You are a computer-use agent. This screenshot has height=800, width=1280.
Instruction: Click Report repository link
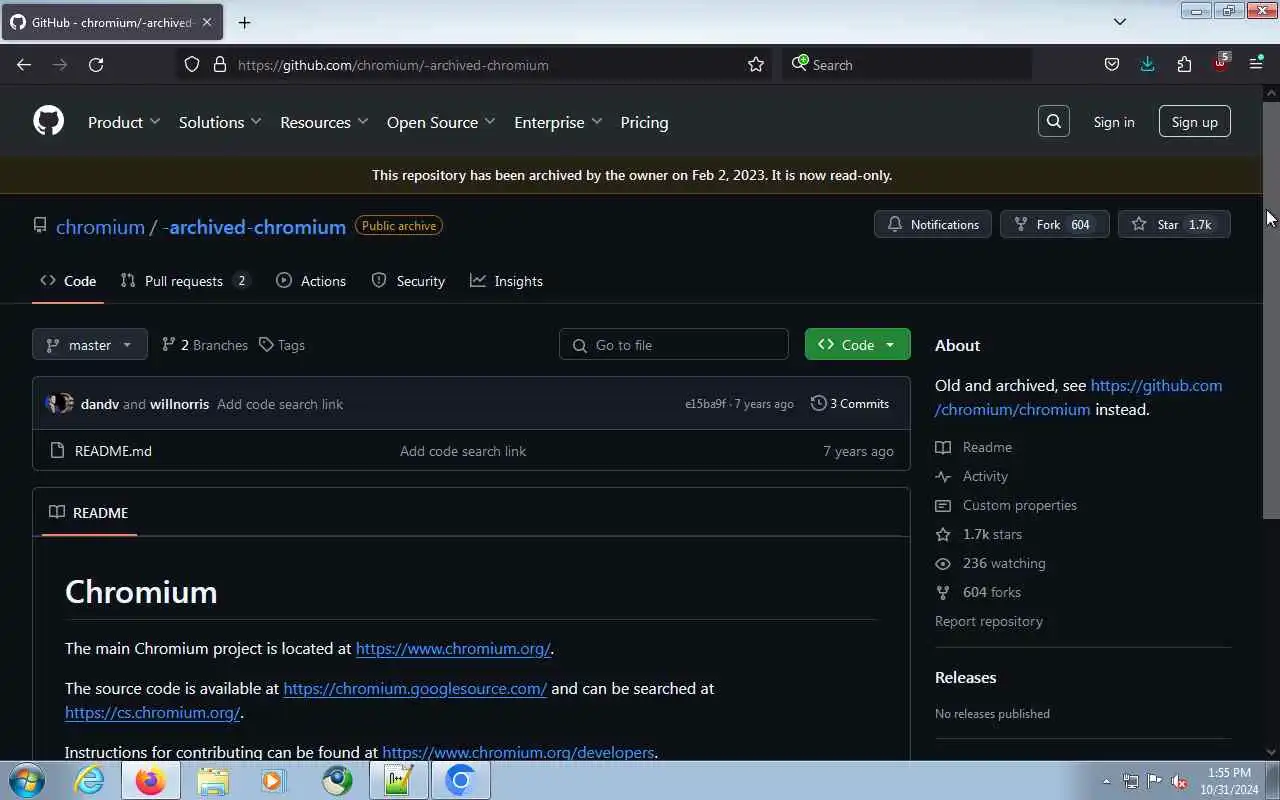989,621
